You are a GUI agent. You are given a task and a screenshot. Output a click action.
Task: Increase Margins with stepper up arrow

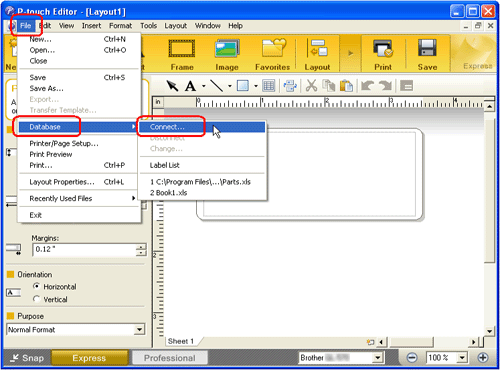(x=141, y=247)
